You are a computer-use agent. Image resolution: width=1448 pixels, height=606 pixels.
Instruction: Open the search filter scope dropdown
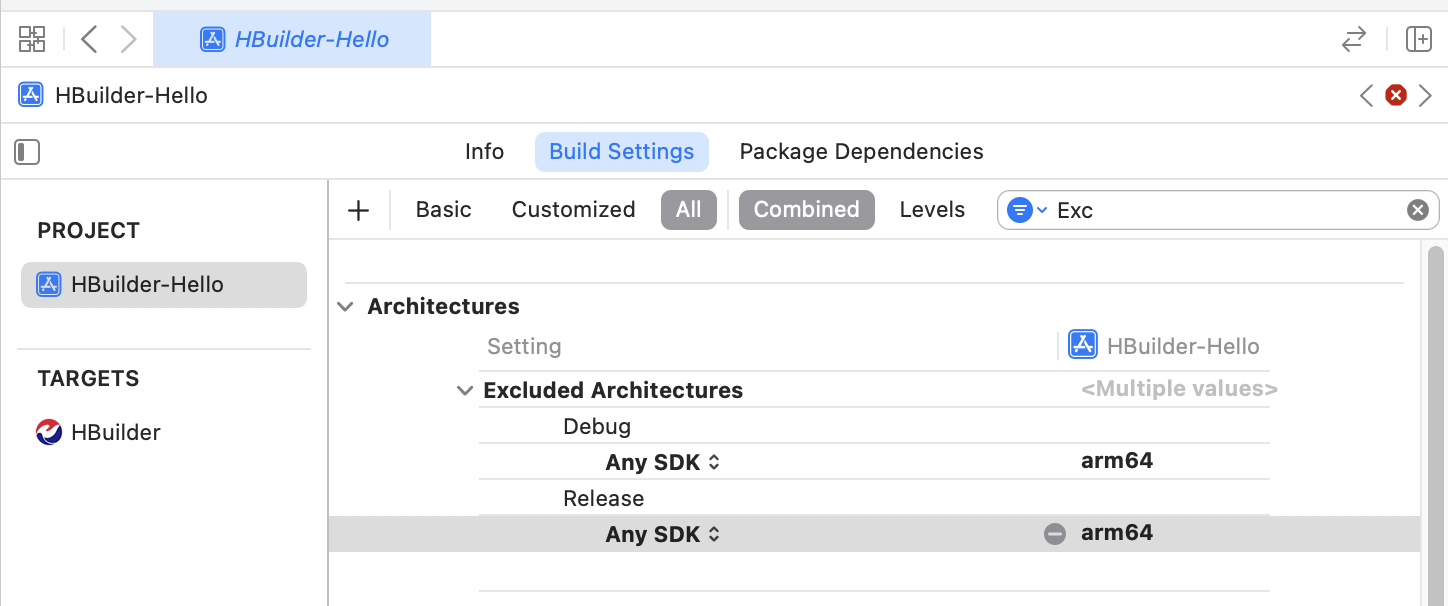coord(1026,210)
